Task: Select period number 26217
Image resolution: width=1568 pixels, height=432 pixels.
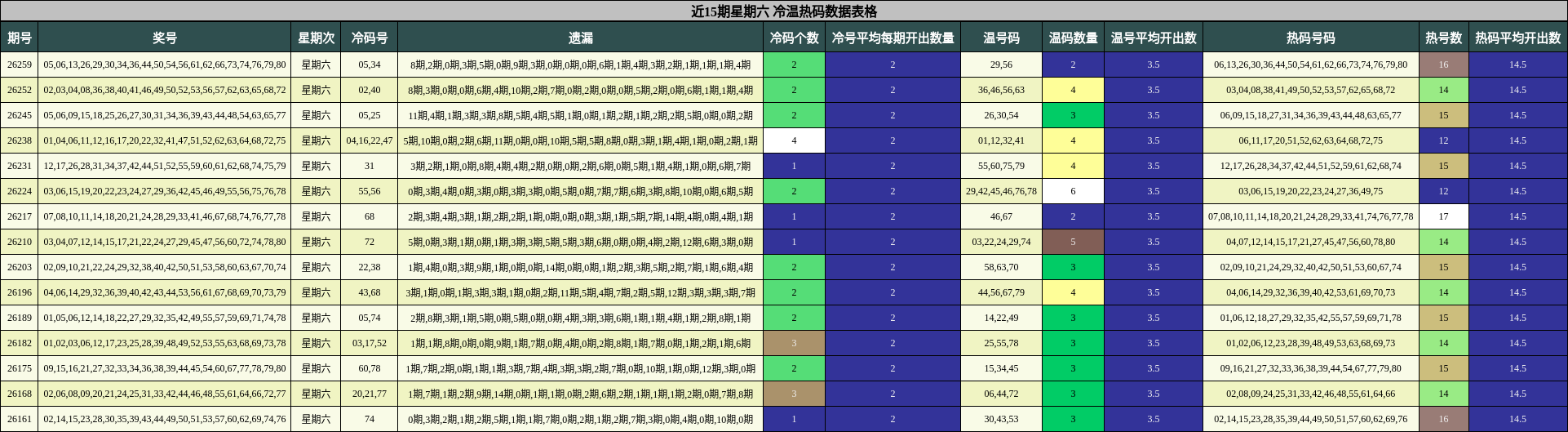Action: tap(20, 216)
